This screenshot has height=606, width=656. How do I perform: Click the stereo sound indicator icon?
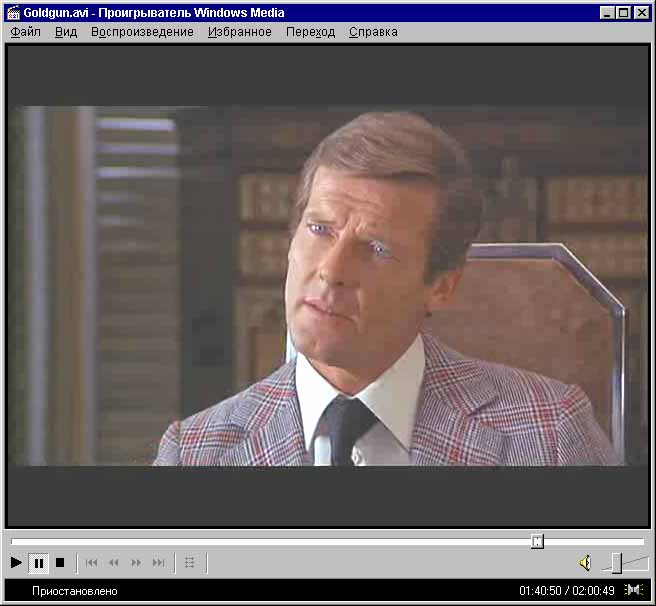point(633,590)
